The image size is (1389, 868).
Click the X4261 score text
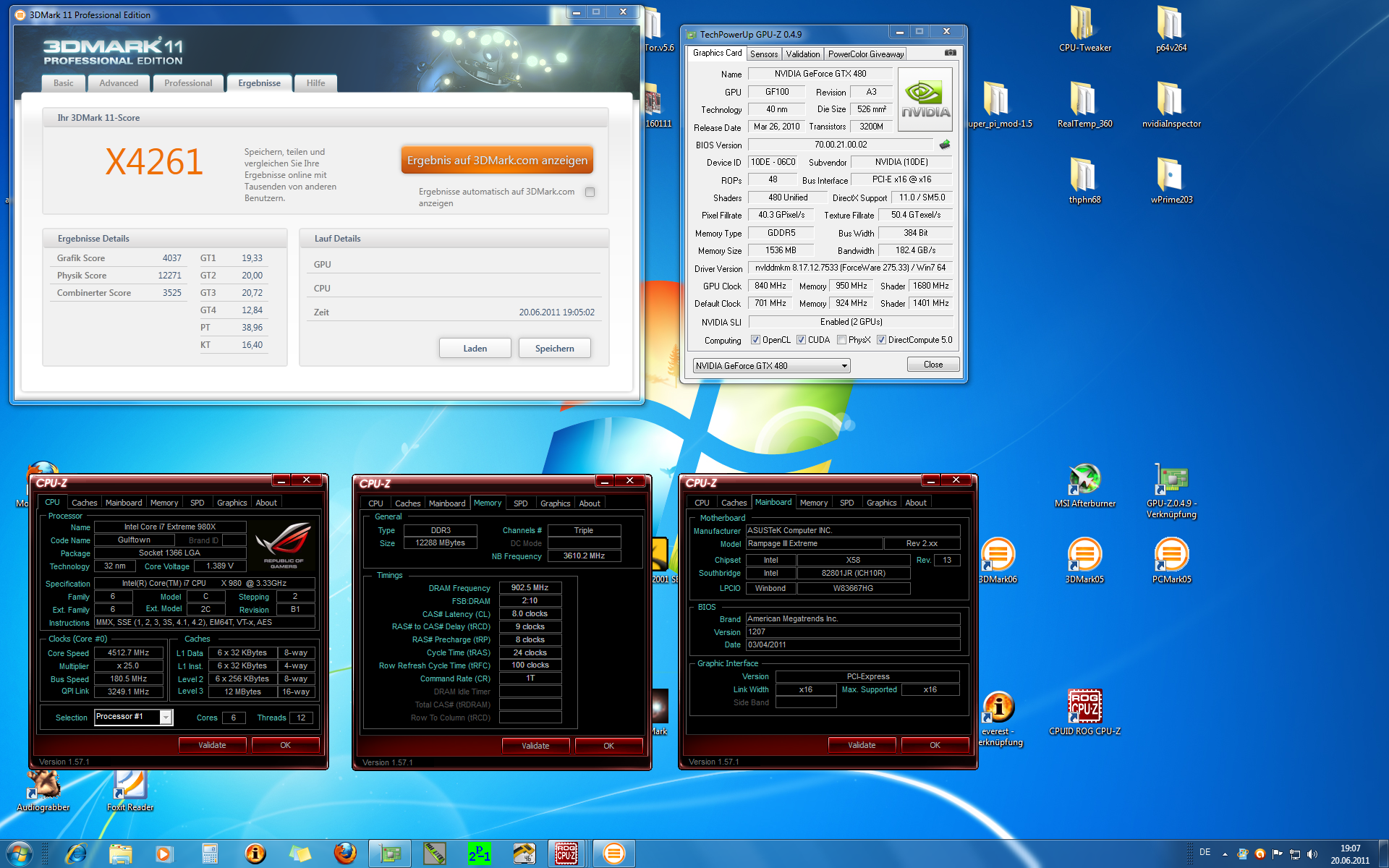[x=154, y=161]
